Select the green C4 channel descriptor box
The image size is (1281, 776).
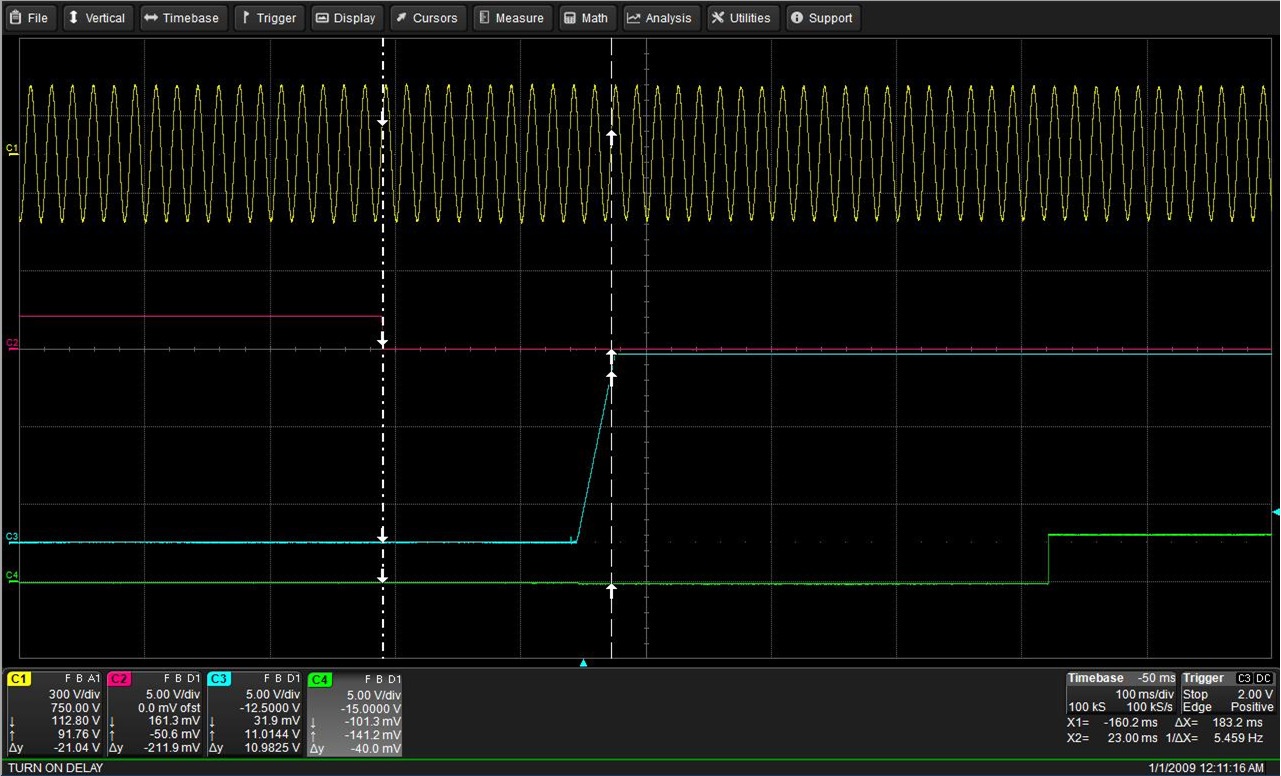[355, 713]
